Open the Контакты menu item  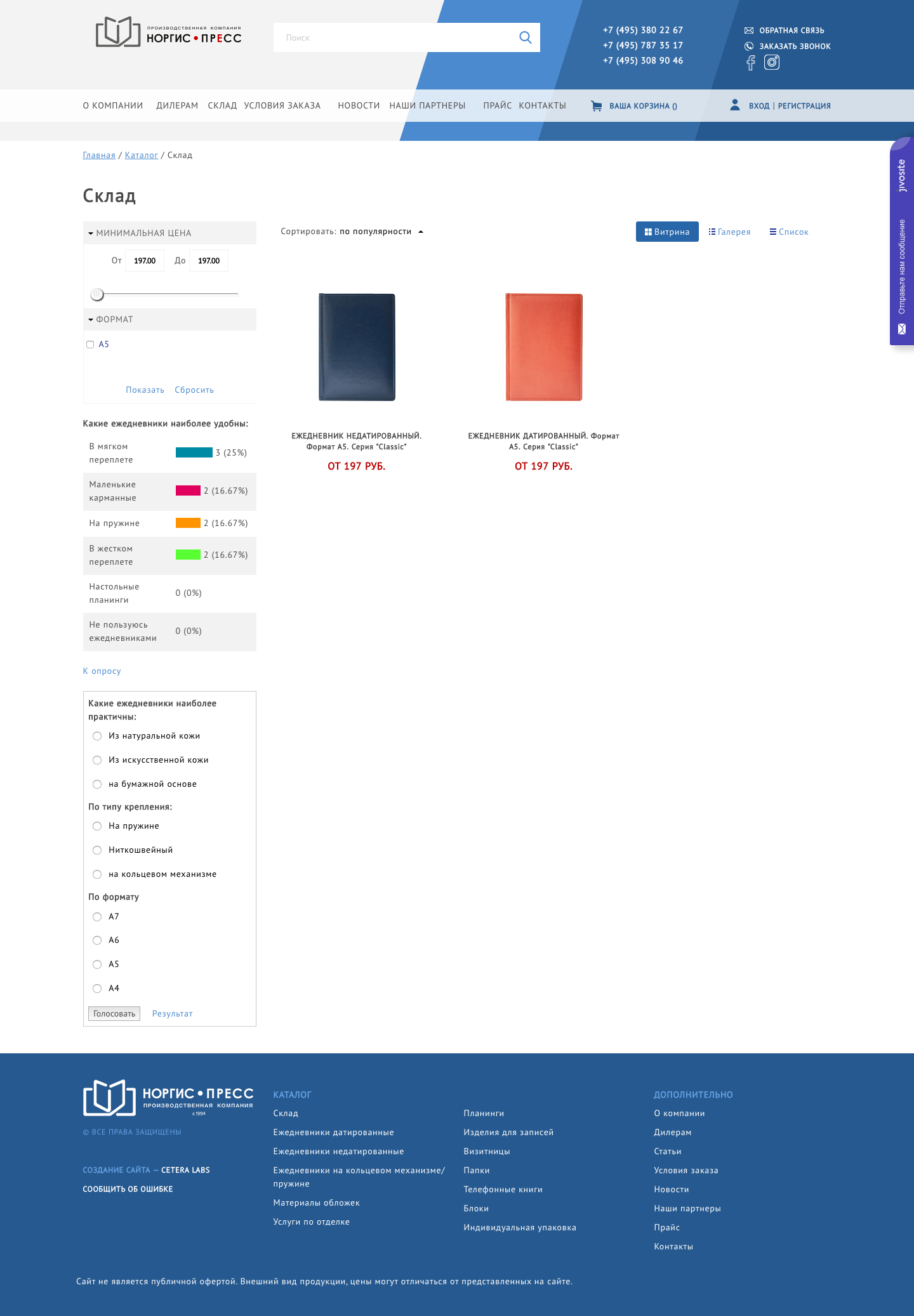(x=542, y=106)
